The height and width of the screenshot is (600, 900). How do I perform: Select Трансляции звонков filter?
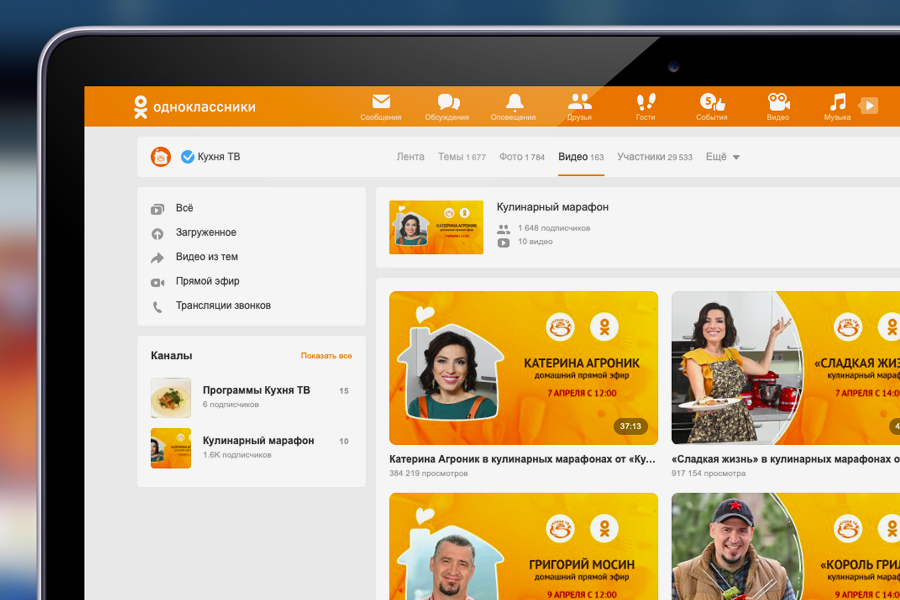pos(223,305)
